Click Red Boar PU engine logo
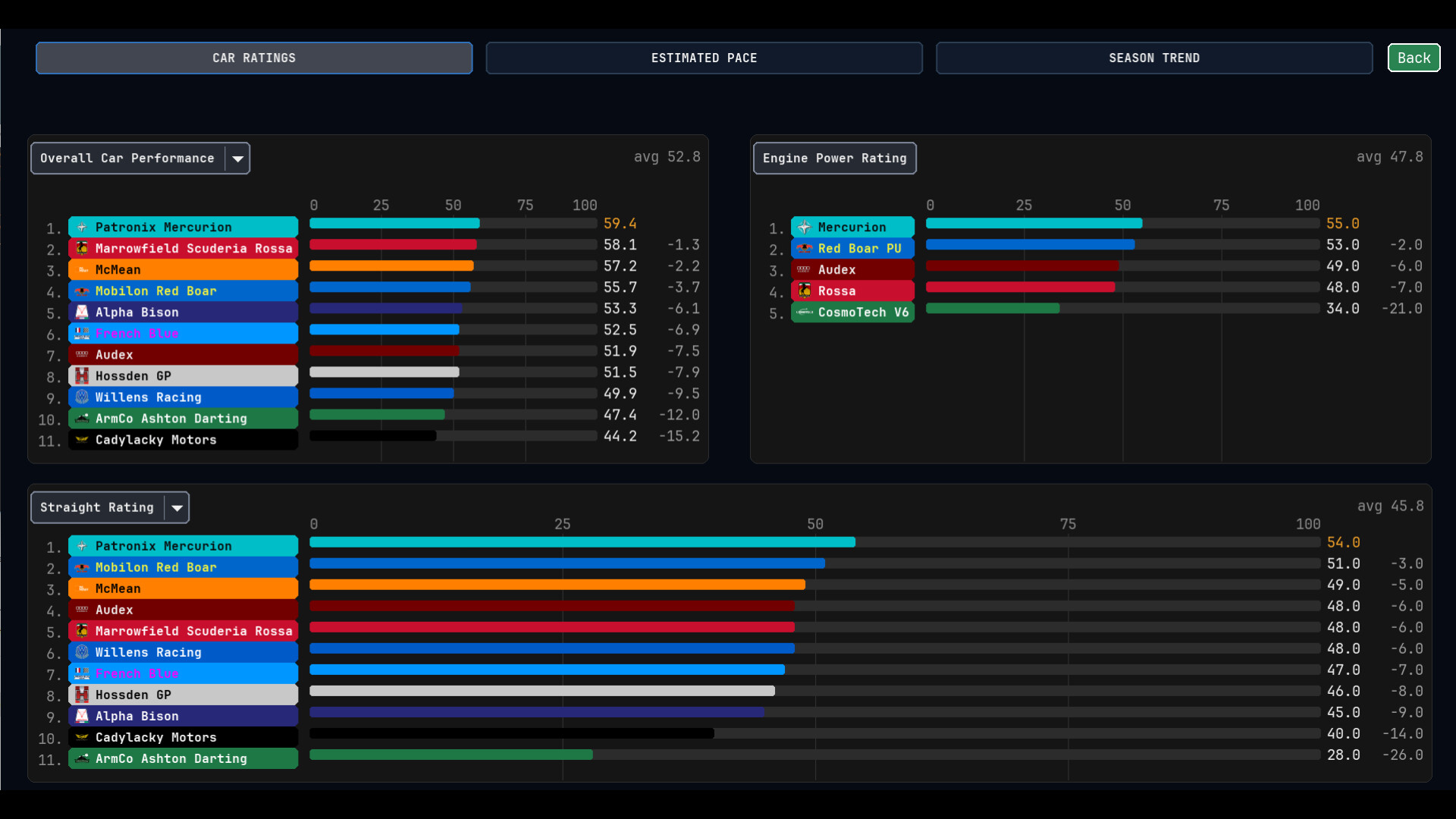 point(805,249)
